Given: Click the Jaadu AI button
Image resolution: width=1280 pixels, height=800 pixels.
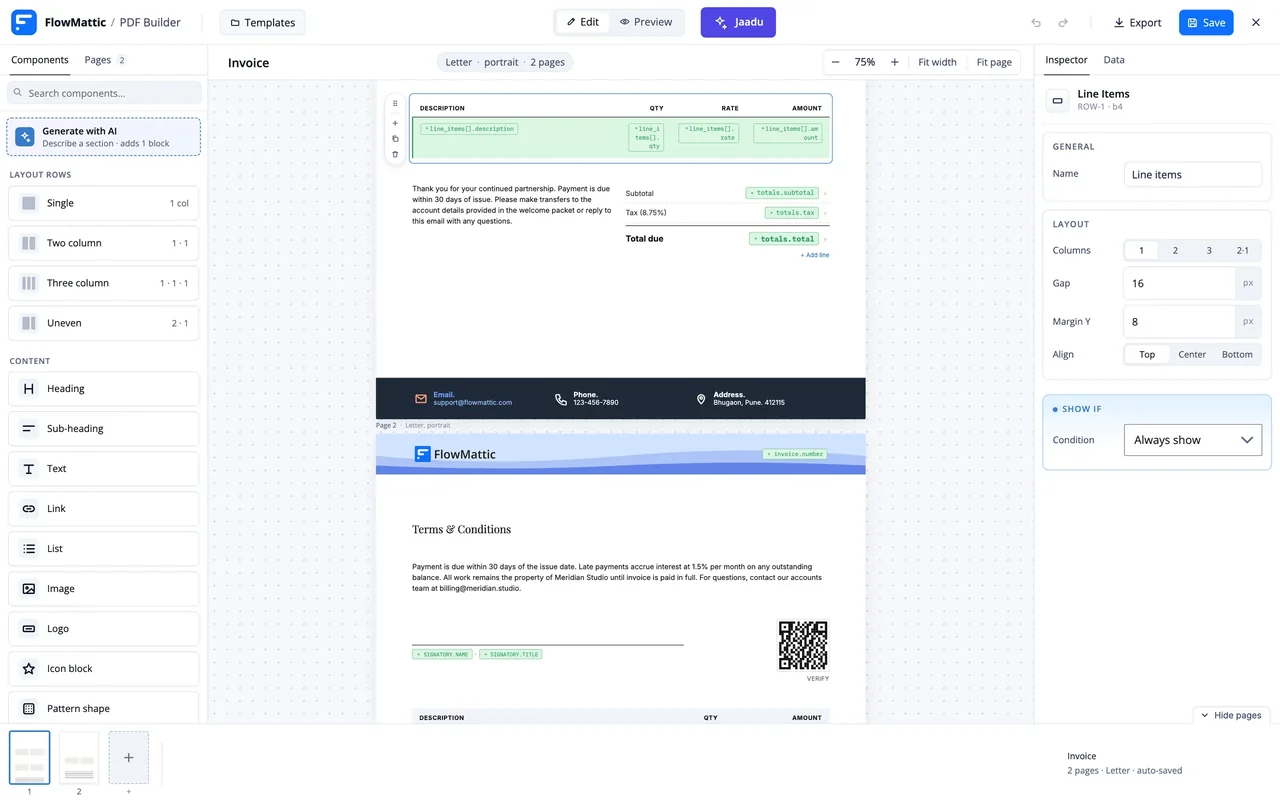Looking at the screenshot, I should 738,22.
